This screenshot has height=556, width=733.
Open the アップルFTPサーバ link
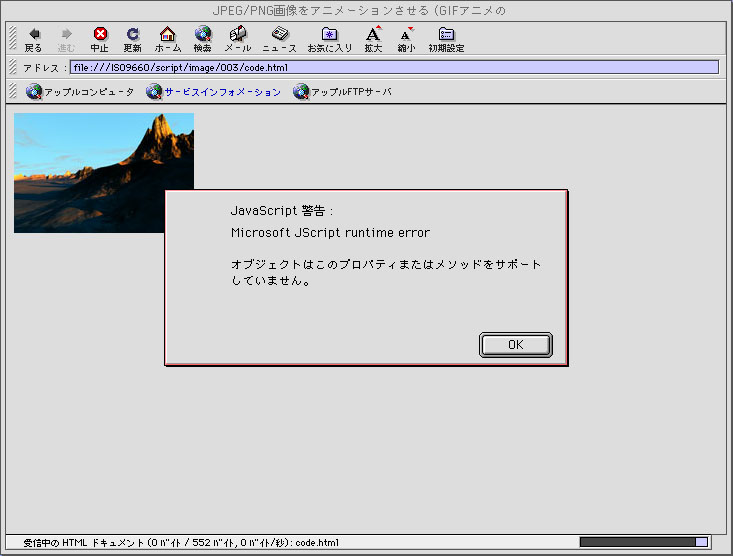(x=351, y=92)
